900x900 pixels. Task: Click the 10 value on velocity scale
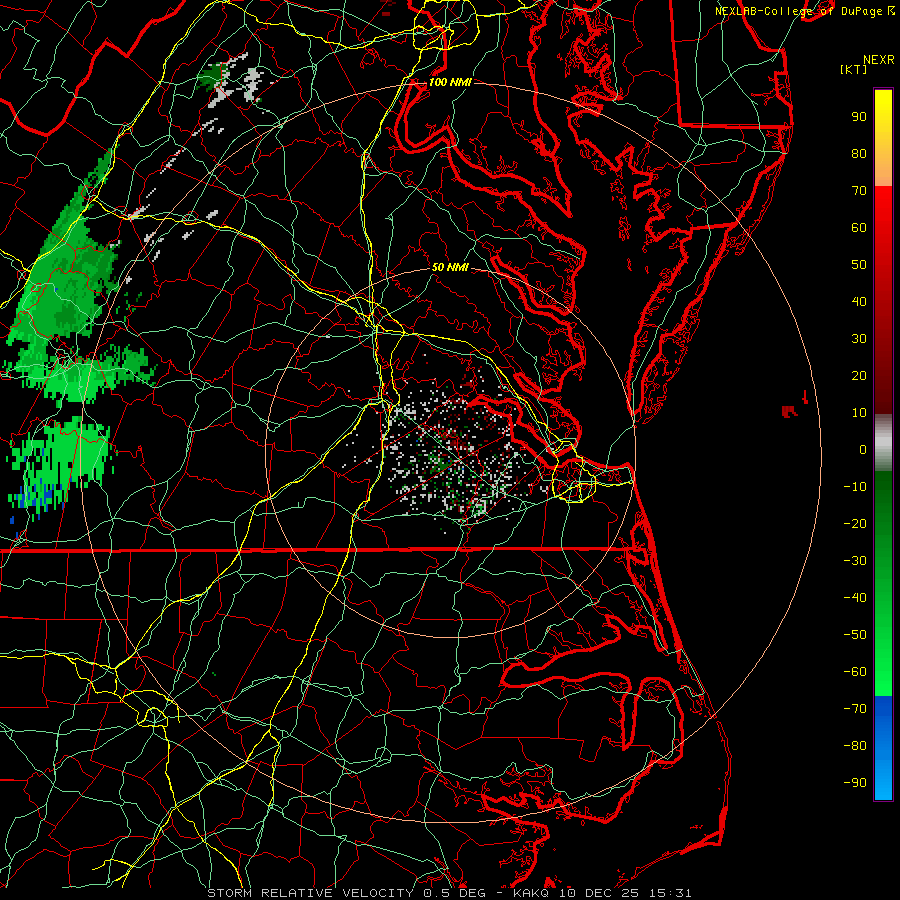coord(859,413)
